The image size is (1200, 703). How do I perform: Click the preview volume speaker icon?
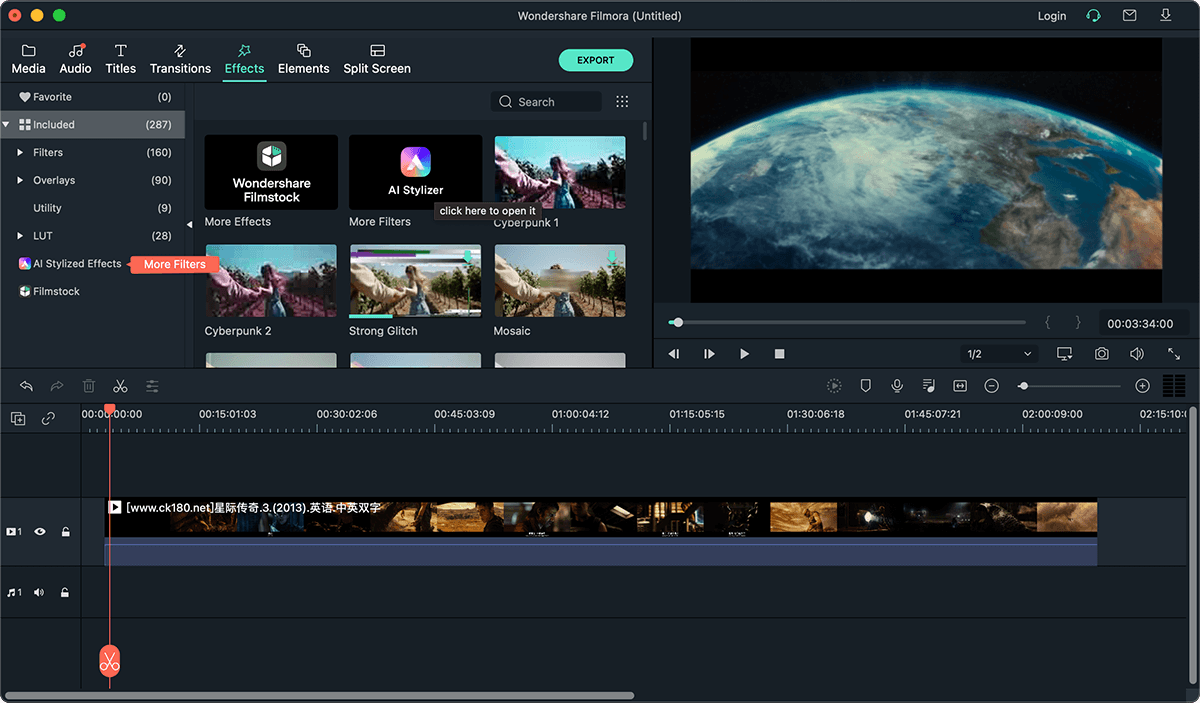(x=1137, y=354)
